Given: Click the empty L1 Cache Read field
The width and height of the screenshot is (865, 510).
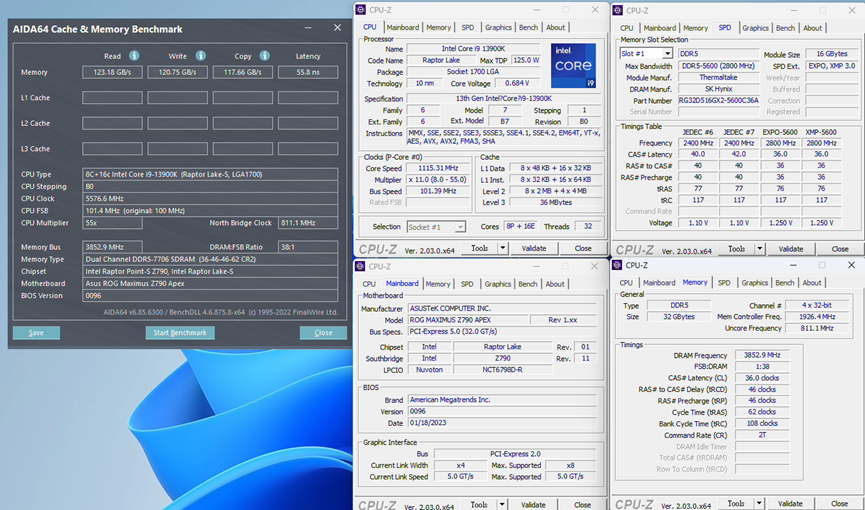Looking at the screenshot, I should pyautogui.click(x=113, y=98).
